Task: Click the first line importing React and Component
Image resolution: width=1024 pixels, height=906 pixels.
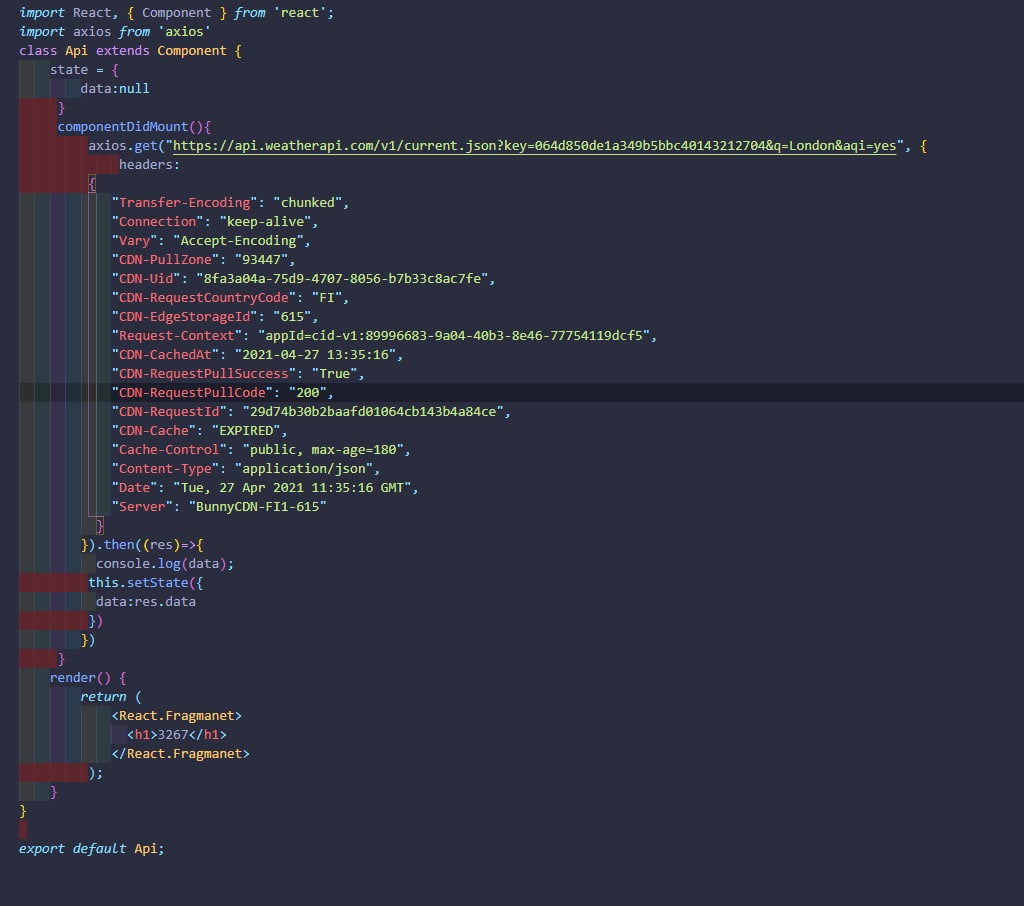Action: 176,12
